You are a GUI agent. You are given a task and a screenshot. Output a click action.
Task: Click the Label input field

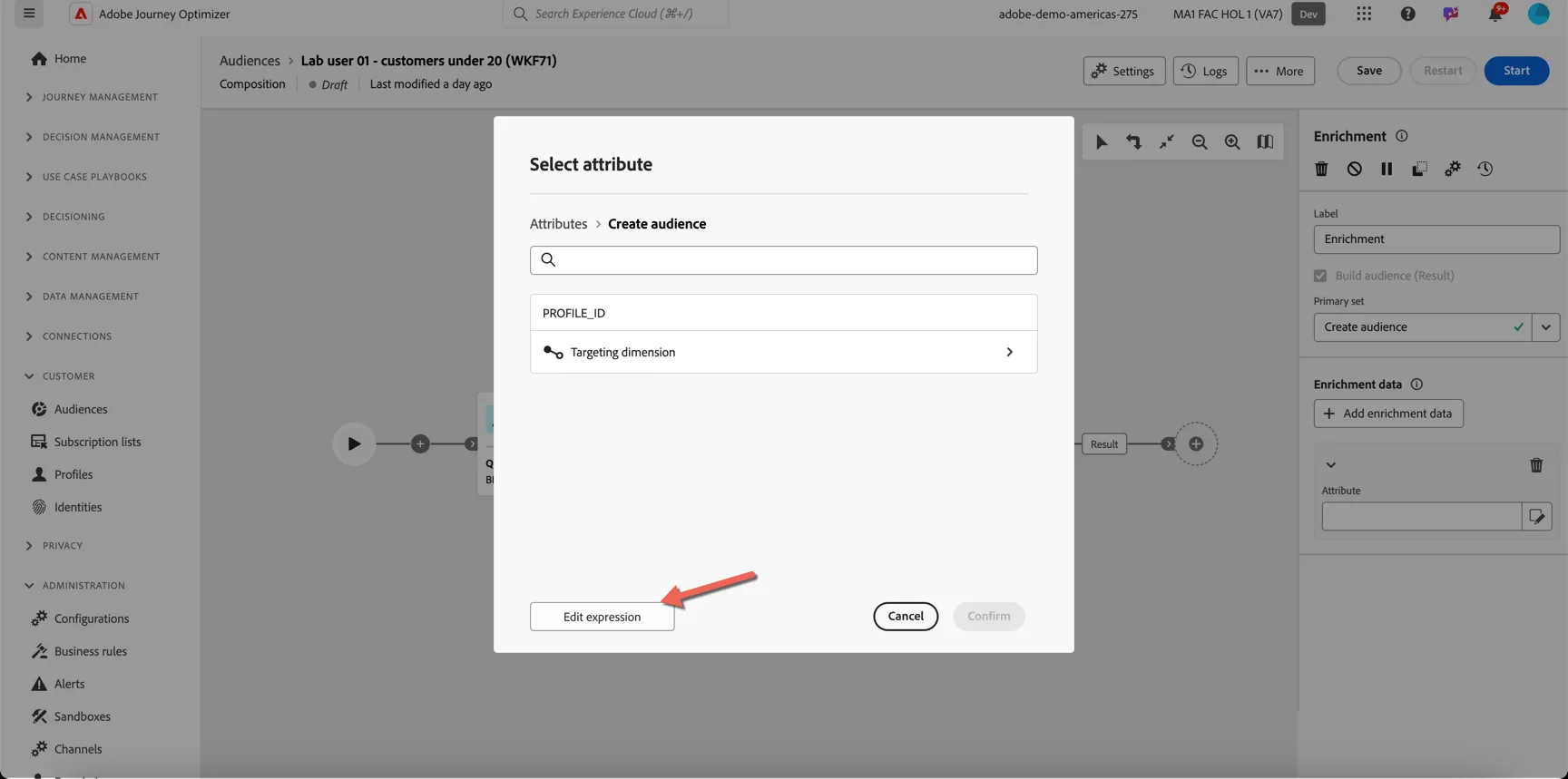click(1436, 239)
